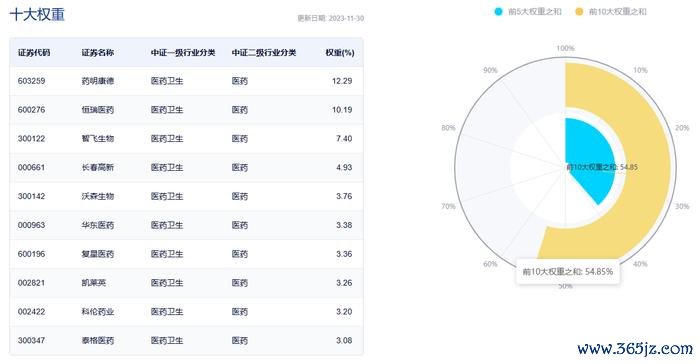
Task: Select security code 000661
Action: pos(31,167)
